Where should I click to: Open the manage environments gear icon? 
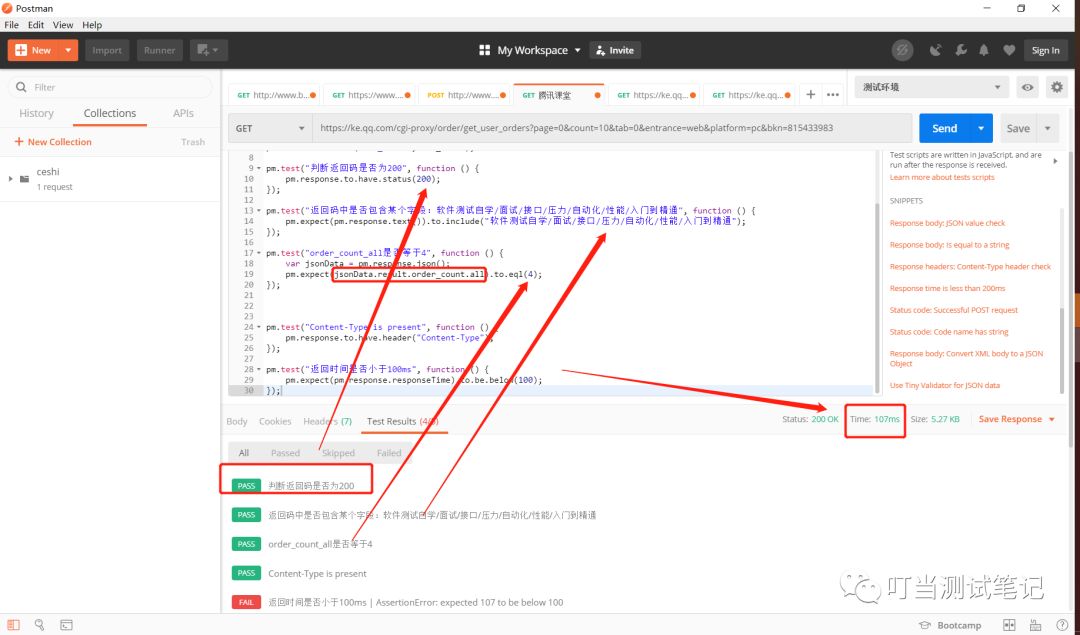1057,87
